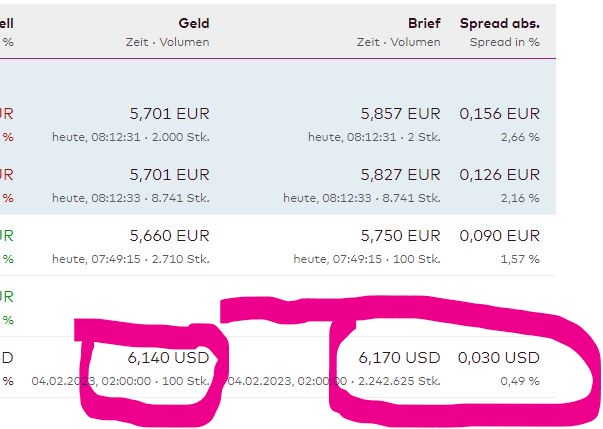Select the 5,660 EUR Geld price
Screen dimensions: 603x429
tap(170, 236)
